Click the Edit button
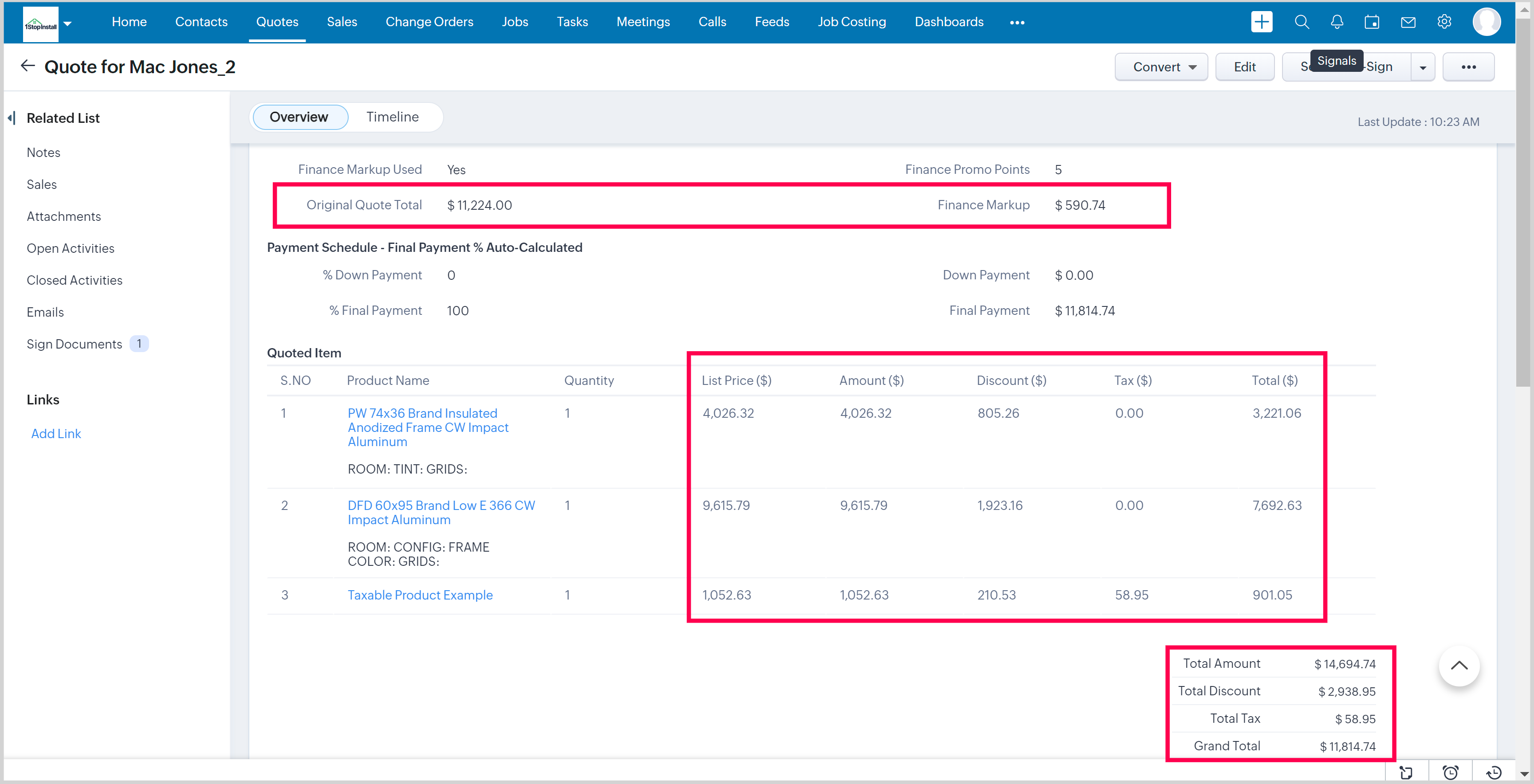Viewport: 1534px width, 784px height. (x=1245, y=67)
